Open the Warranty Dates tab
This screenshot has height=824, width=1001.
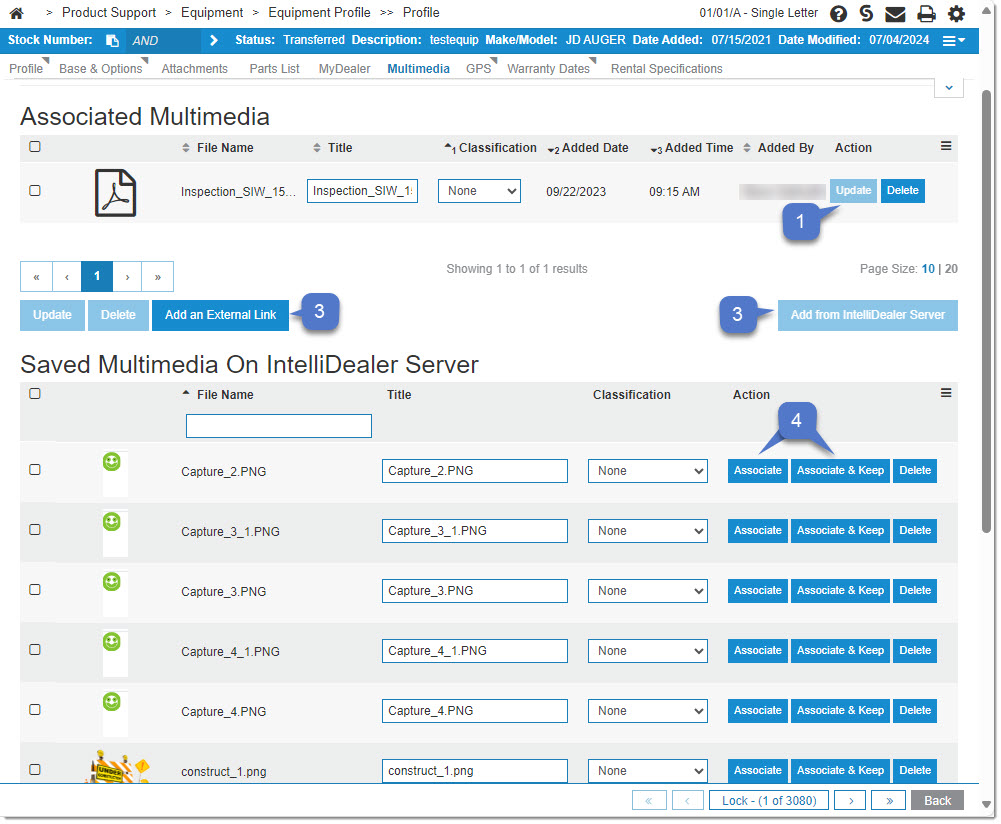pyautogui.click(x=548, y=69)
